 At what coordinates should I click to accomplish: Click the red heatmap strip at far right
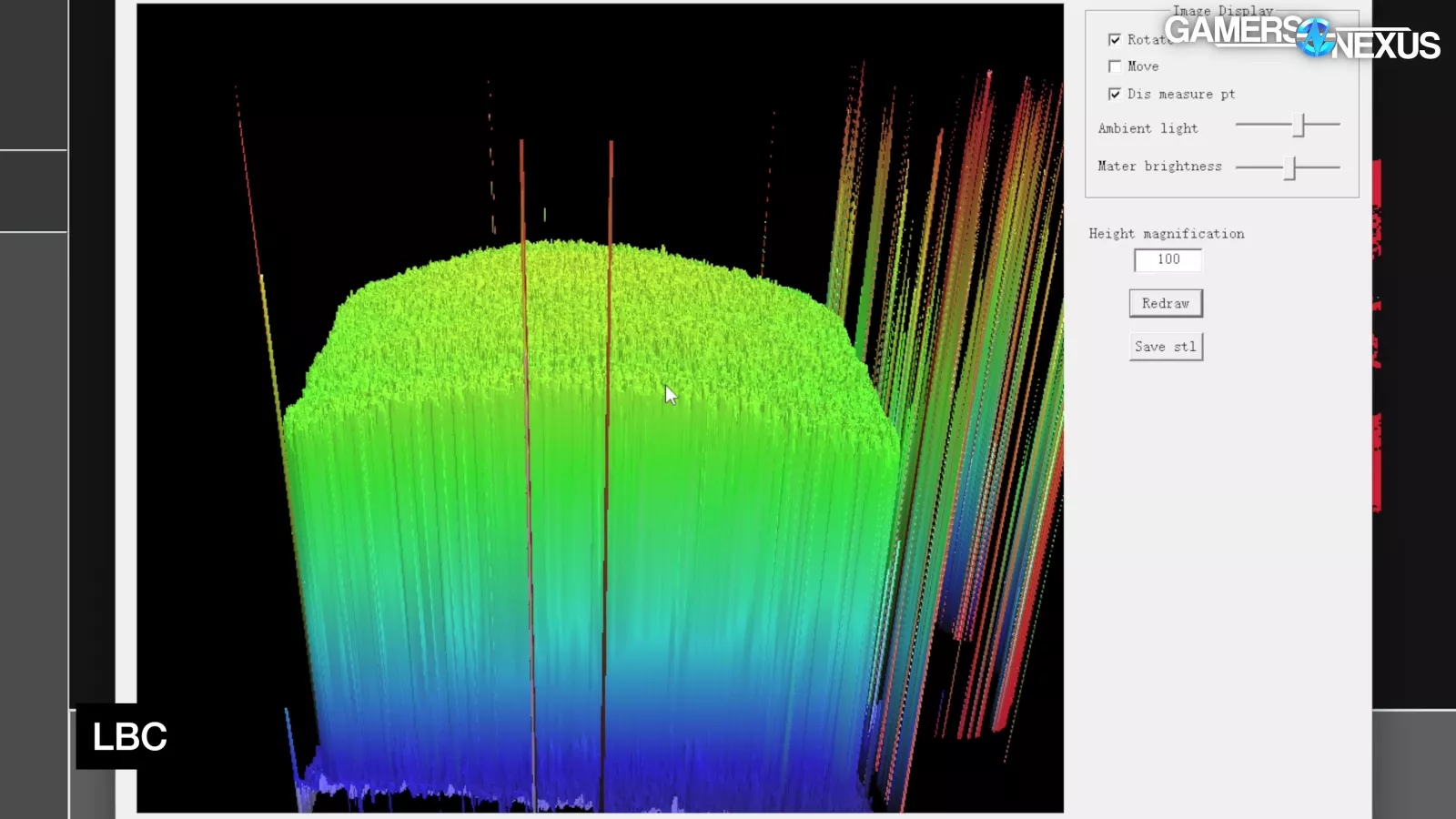tap(1377, 337)
